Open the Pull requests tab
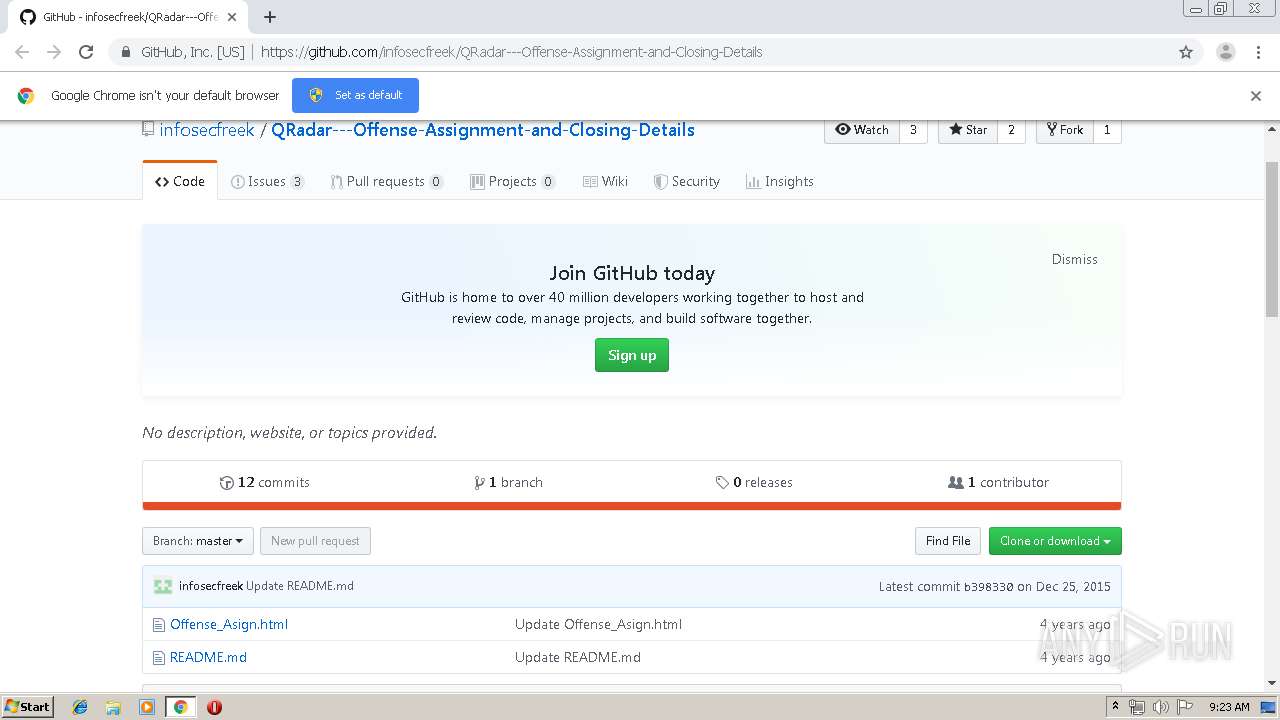Screen dimensions: 1280x720 tap(387, 181)
